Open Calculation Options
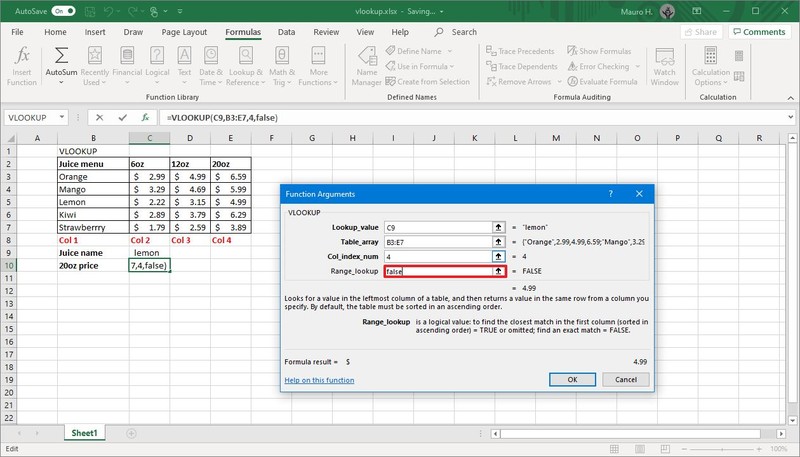This screenshot has width=800, height=457. (x=711, y=66)
